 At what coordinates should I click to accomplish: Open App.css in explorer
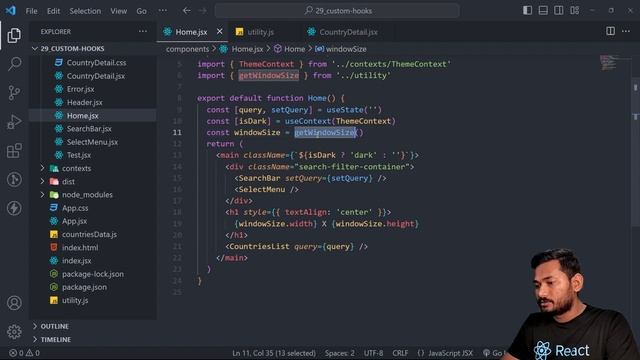pyautogui.click(x=75, y=208)
